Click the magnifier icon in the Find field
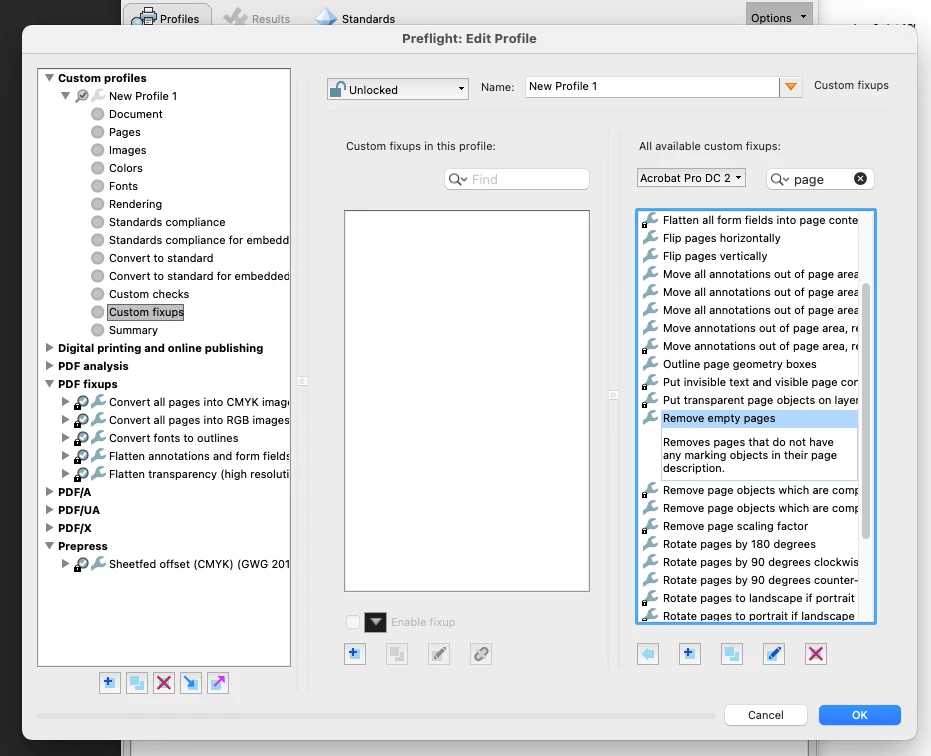Image resolution: width=931 pixels, height=756 pixels. click(457, 179)
